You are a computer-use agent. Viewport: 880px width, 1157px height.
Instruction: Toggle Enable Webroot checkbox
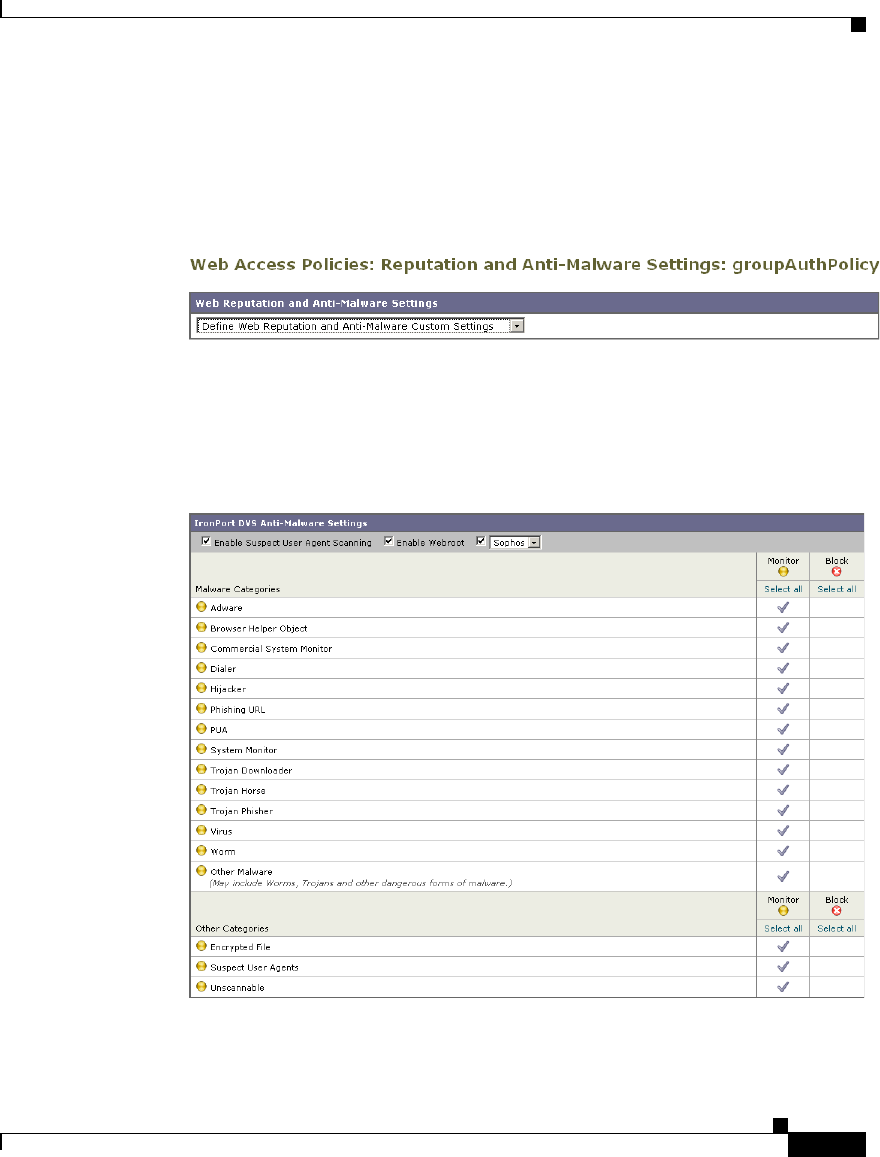coord(389,541)
